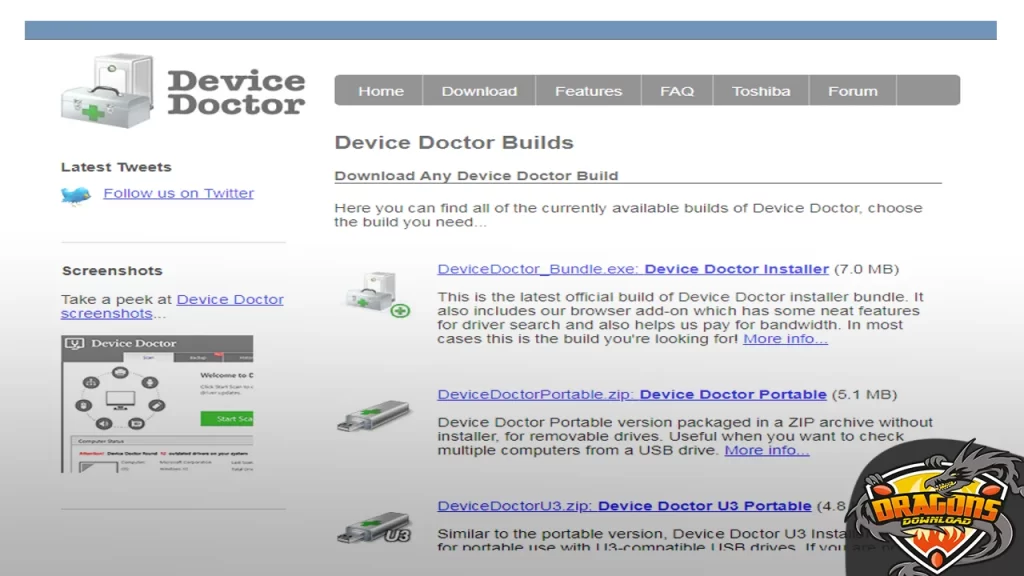Click the Follow us on Twitter link
This screenshot has height=576, width=1024.
pos(178,192)
